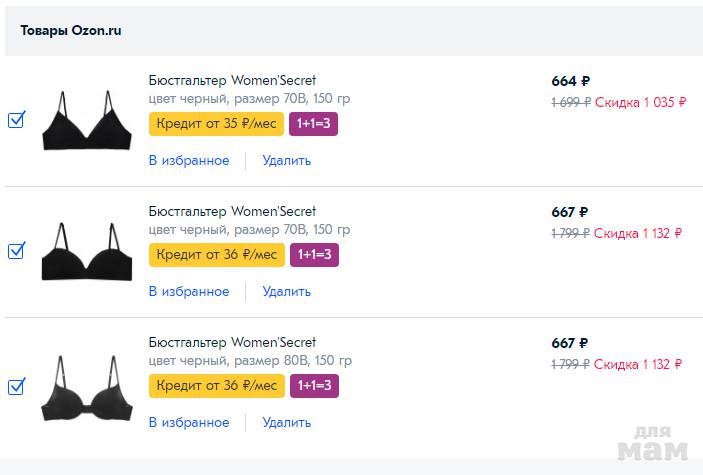Deselect the size 80B bra checkbox

coord(16,385)
